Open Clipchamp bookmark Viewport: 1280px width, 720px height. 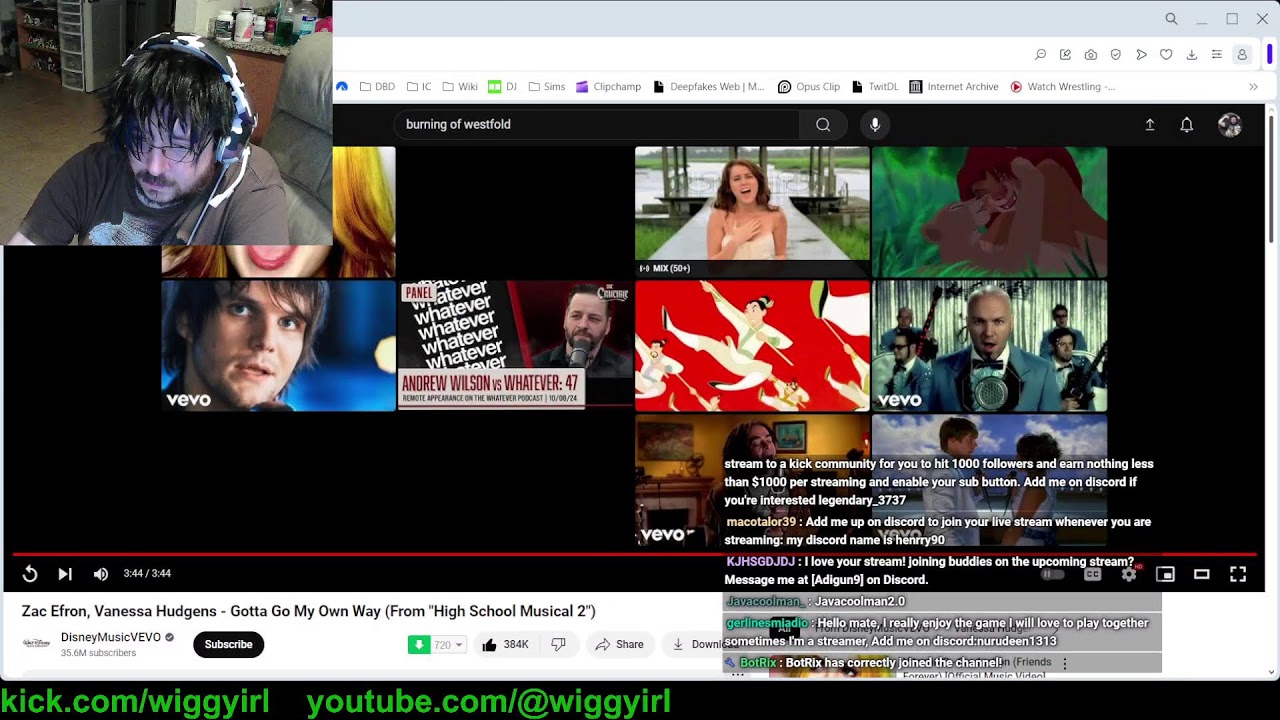pyautogui.click(x=608, y=87)
